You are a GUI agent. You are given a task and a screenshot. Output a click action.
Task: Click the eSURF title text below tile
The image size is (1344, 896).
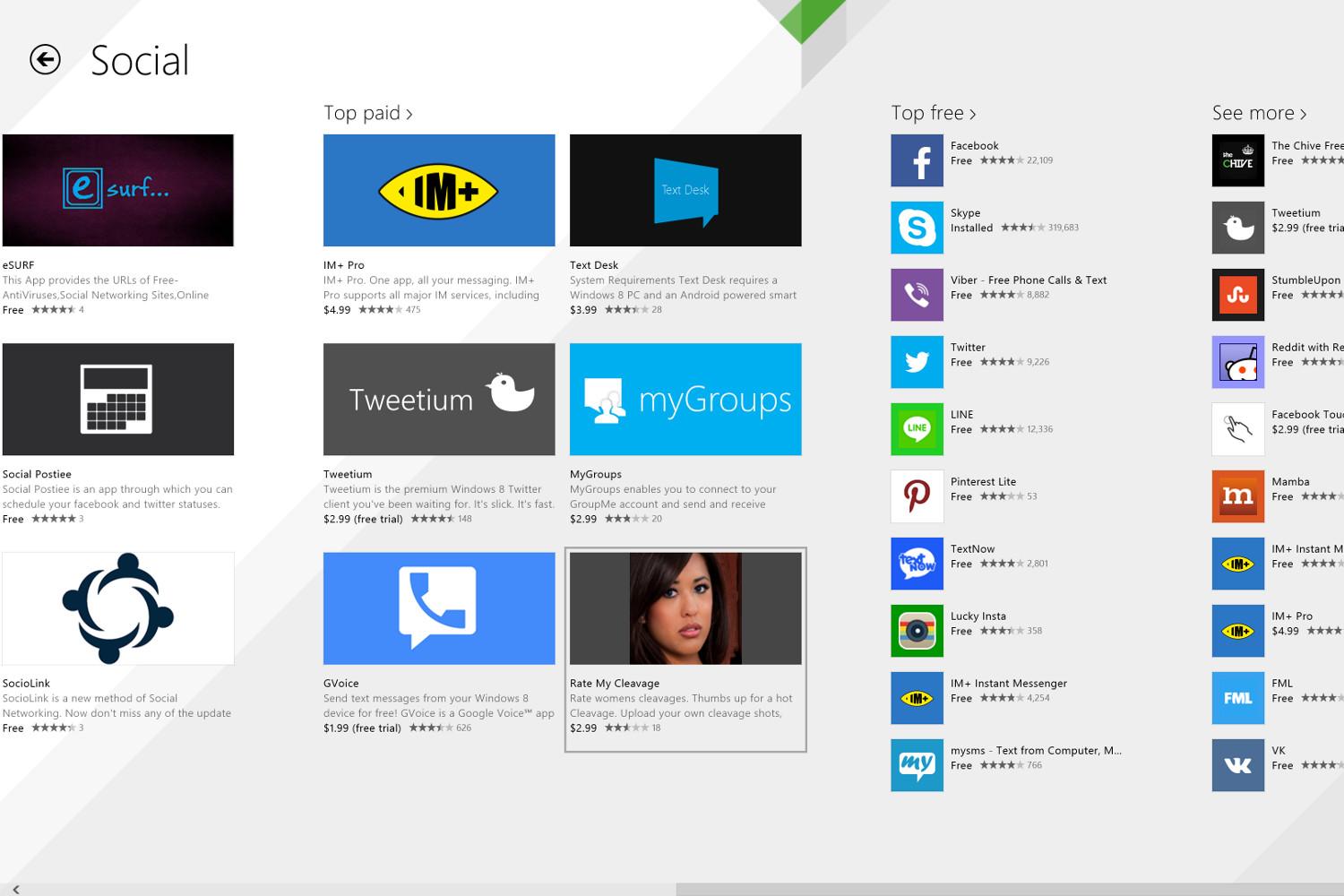(19, 265)
